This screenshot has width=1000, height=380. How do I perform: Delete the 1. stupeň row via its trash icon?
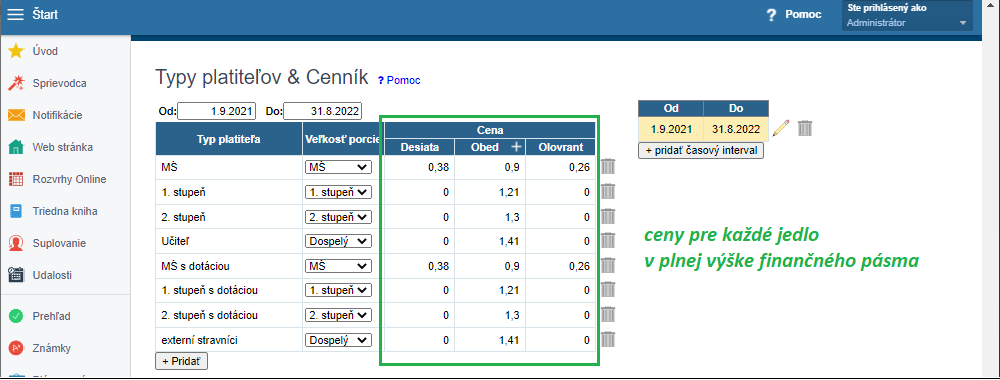coord(608,191)
